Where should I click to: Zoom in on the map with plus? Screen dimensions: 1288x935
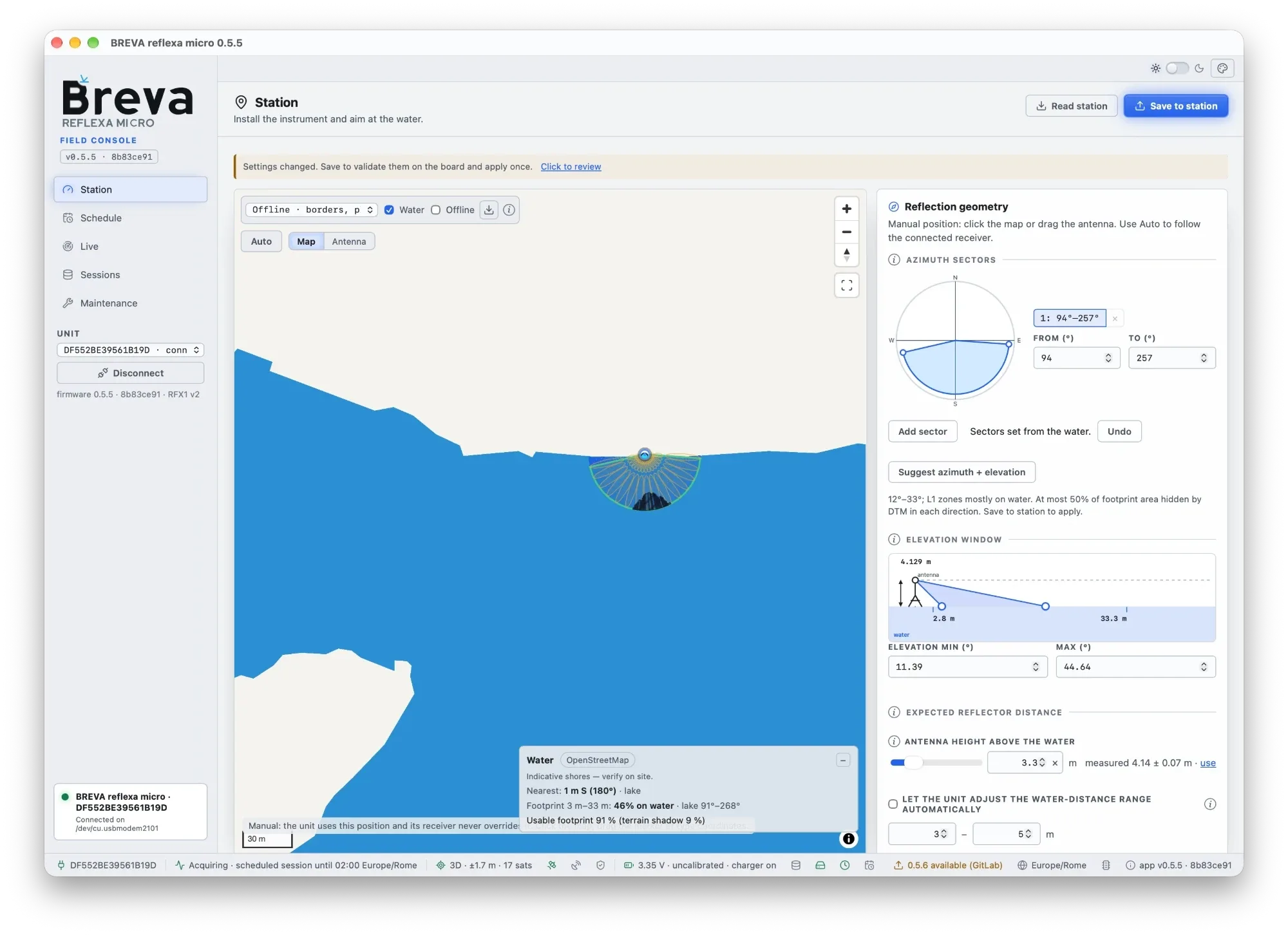pos(846,209)
